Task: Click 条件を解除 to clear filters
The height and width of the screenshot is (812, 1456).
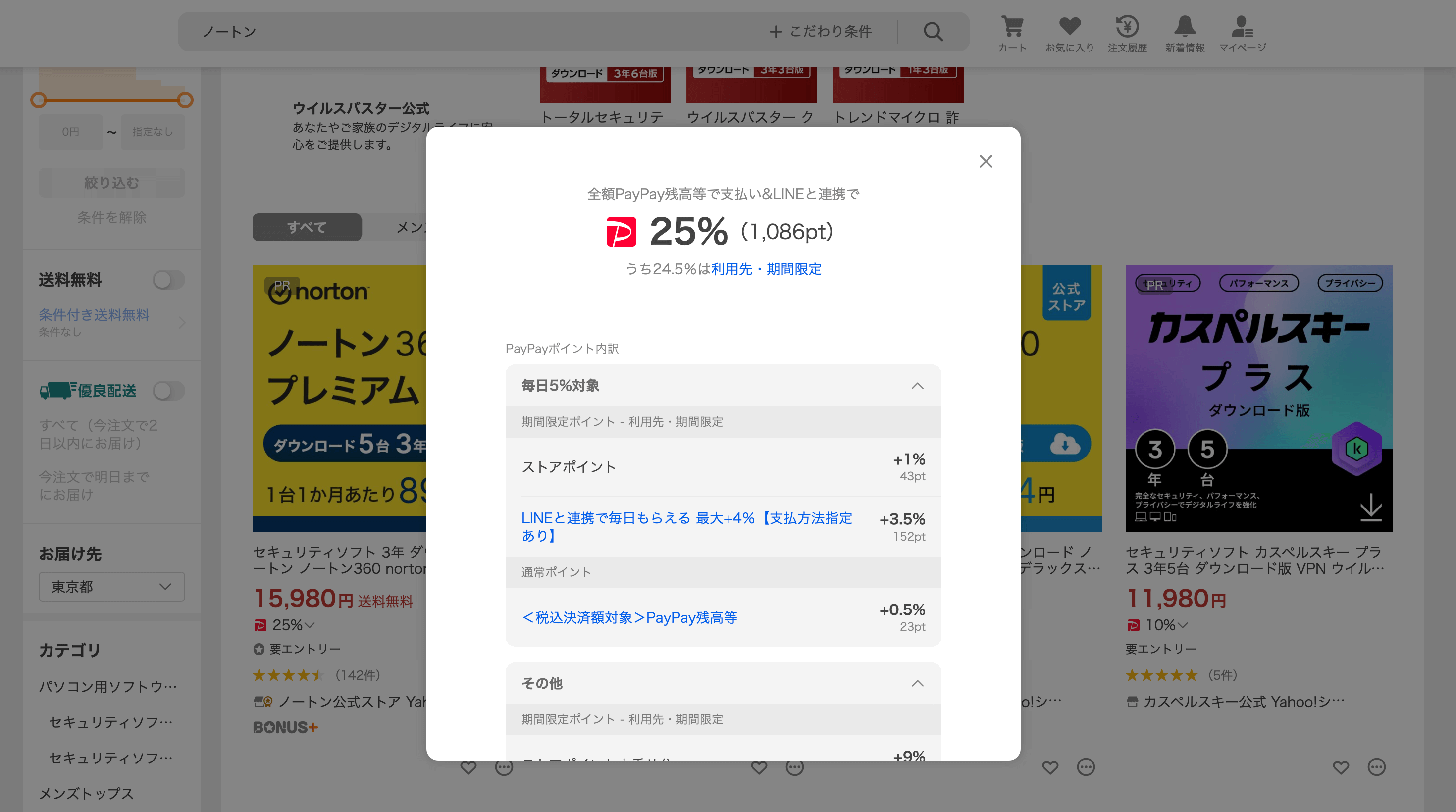Action: pyautogui.click(x=112, y=217)
